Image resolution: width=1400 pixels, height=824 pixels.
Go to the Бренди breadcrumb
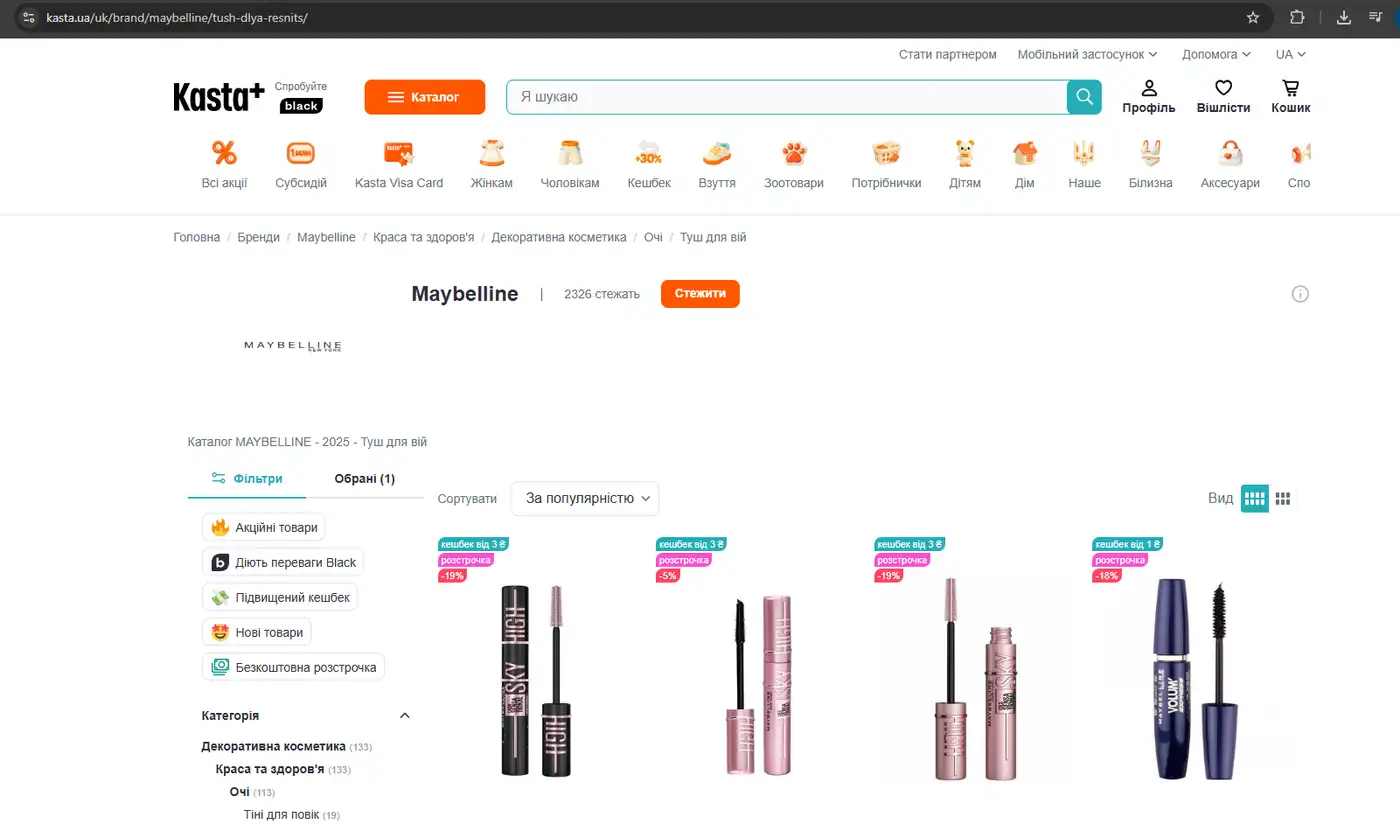click(x=259, y=237)
